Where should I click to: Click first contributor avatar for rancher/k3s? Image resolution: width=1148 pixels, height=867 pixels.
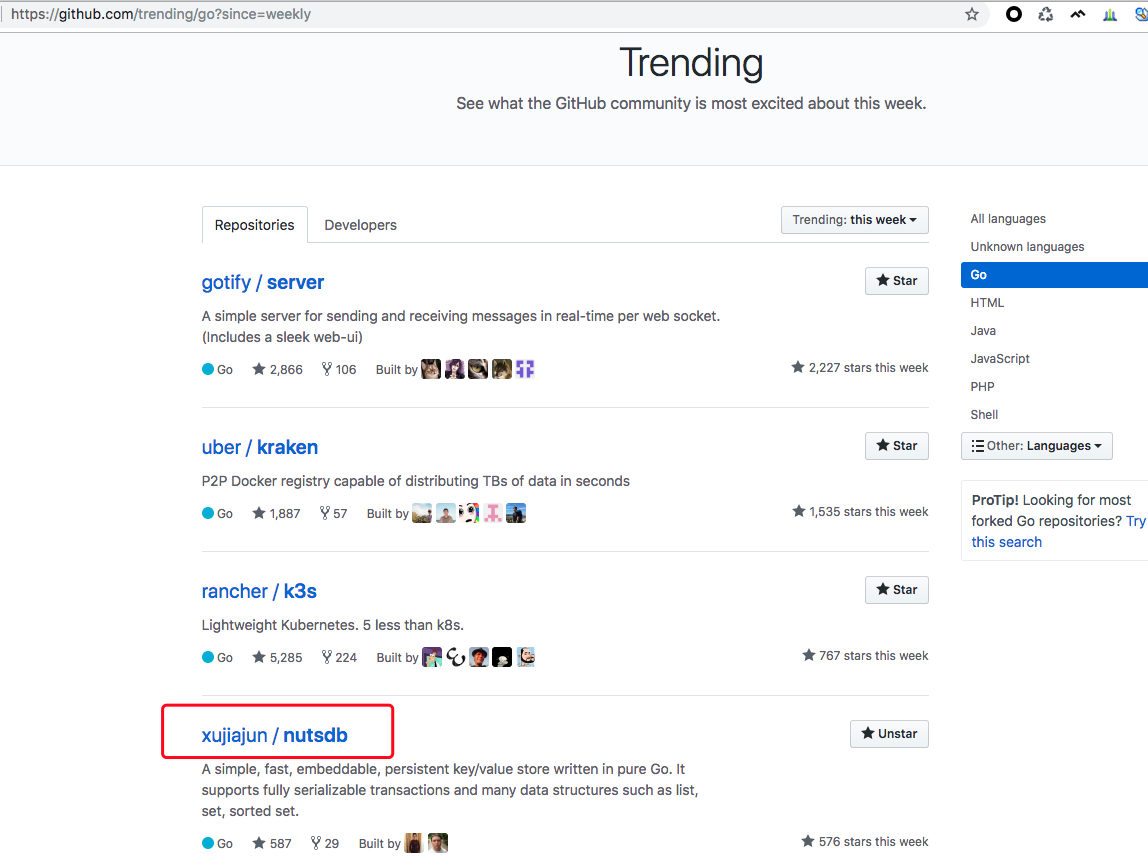(x=432, y=658)
